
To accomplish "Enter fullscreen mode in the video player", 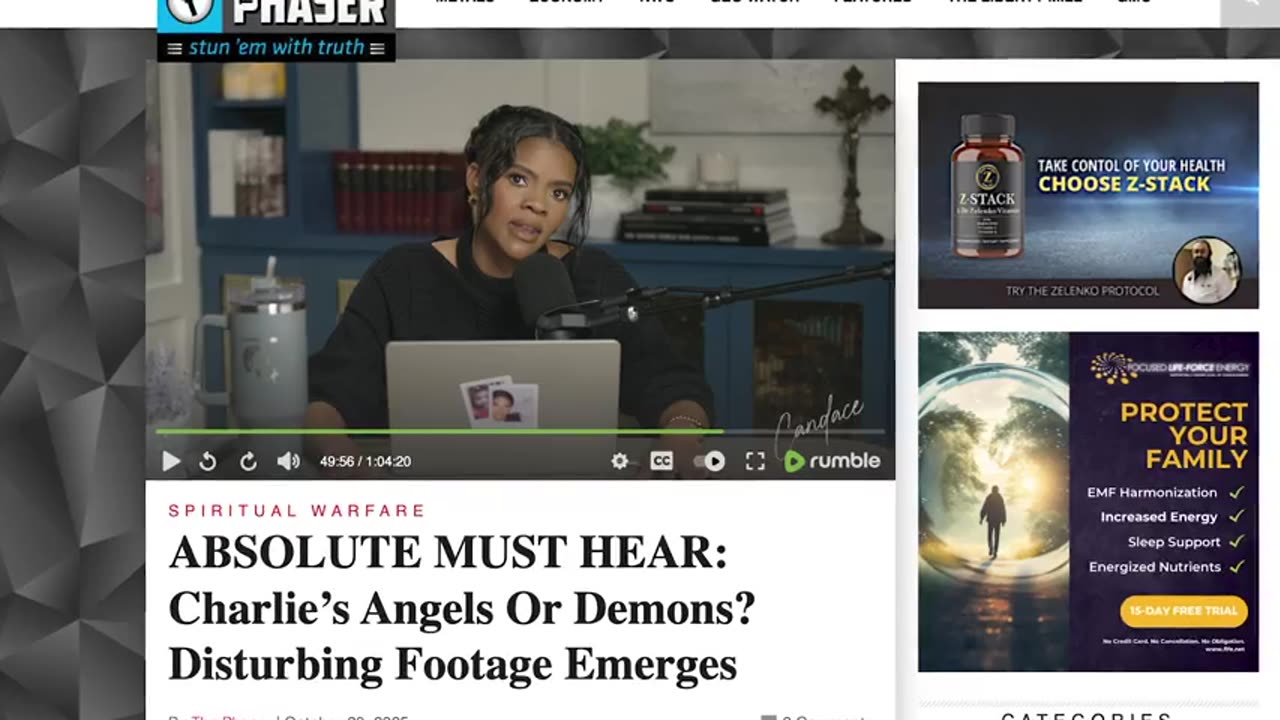I will point(755,461).
